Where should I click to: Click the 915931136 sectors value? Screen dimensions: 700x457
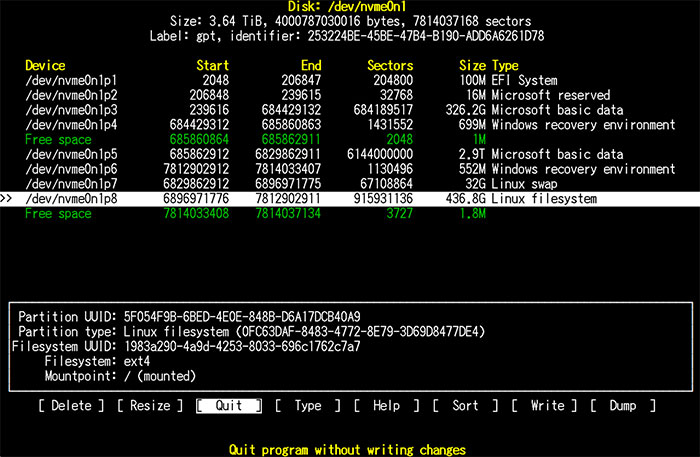tap(383, 199)
